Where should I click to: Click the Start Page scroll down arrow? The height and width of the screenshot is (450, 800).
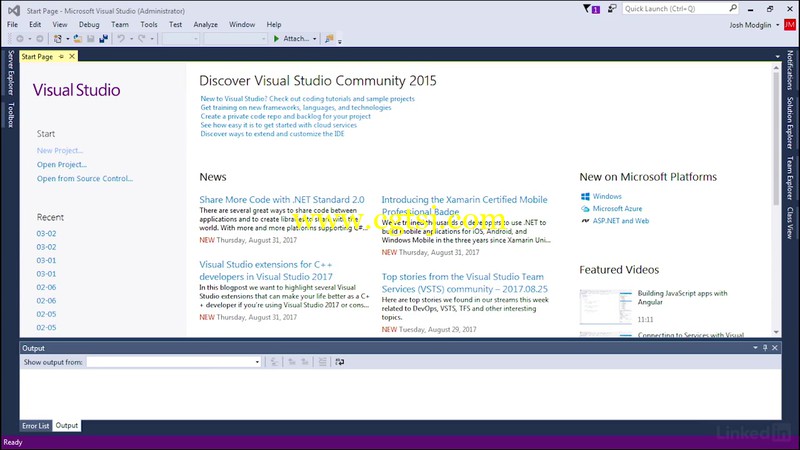point(777,332)
